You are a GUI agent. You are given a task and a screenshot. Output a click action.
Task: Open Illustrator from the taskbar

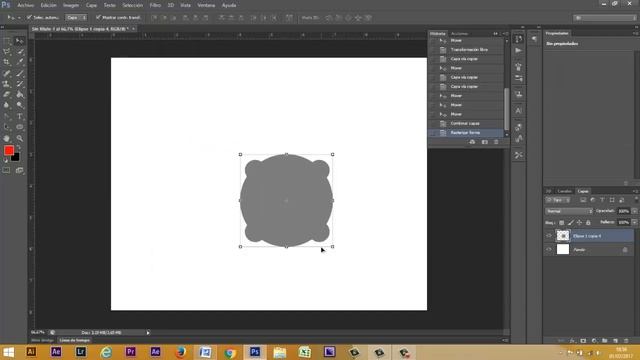click(x=31, y=352)
